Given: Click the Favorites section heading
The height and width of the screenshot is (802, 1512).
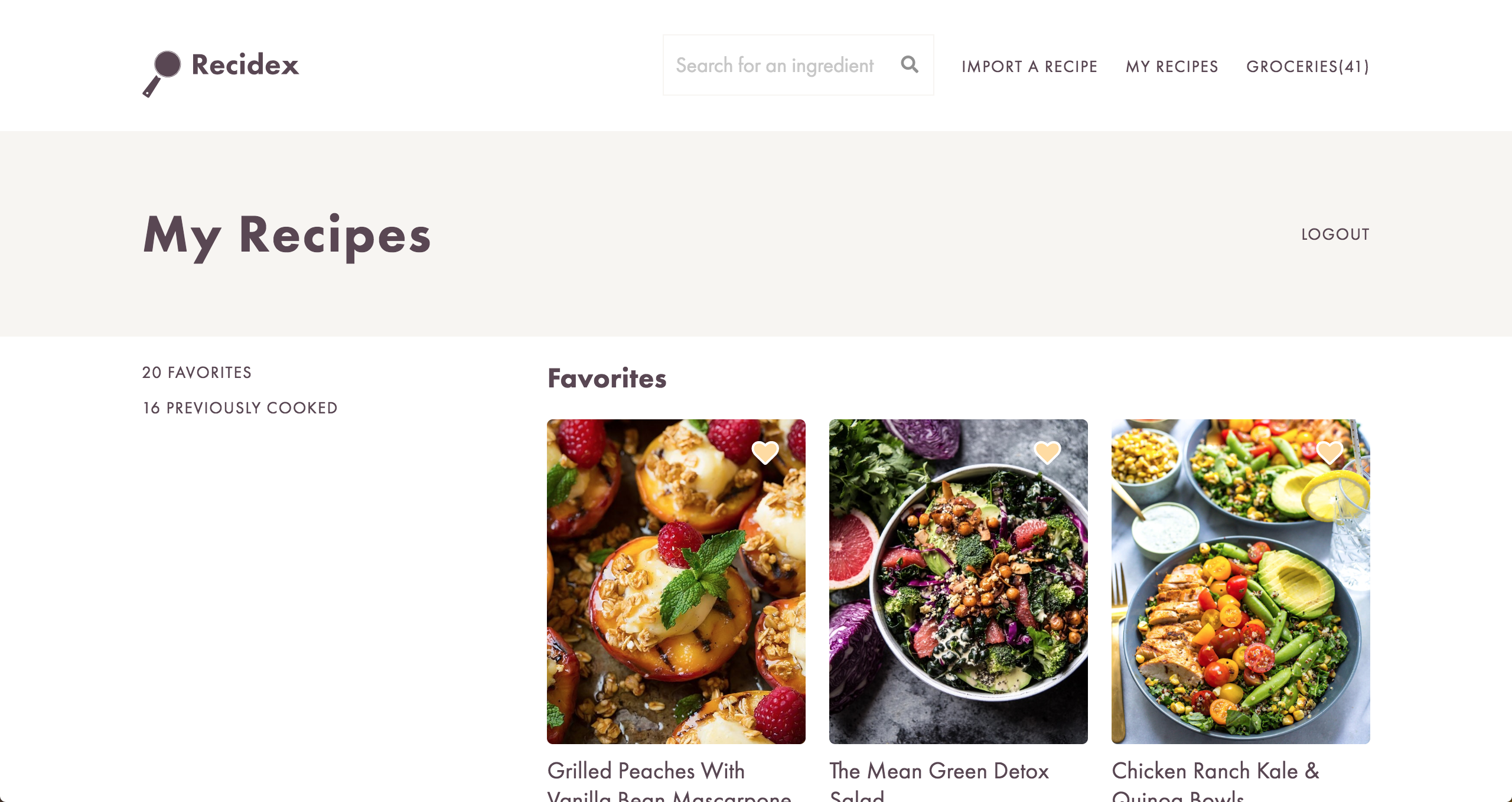Looking at the screenshot, I should click(607, 378).
